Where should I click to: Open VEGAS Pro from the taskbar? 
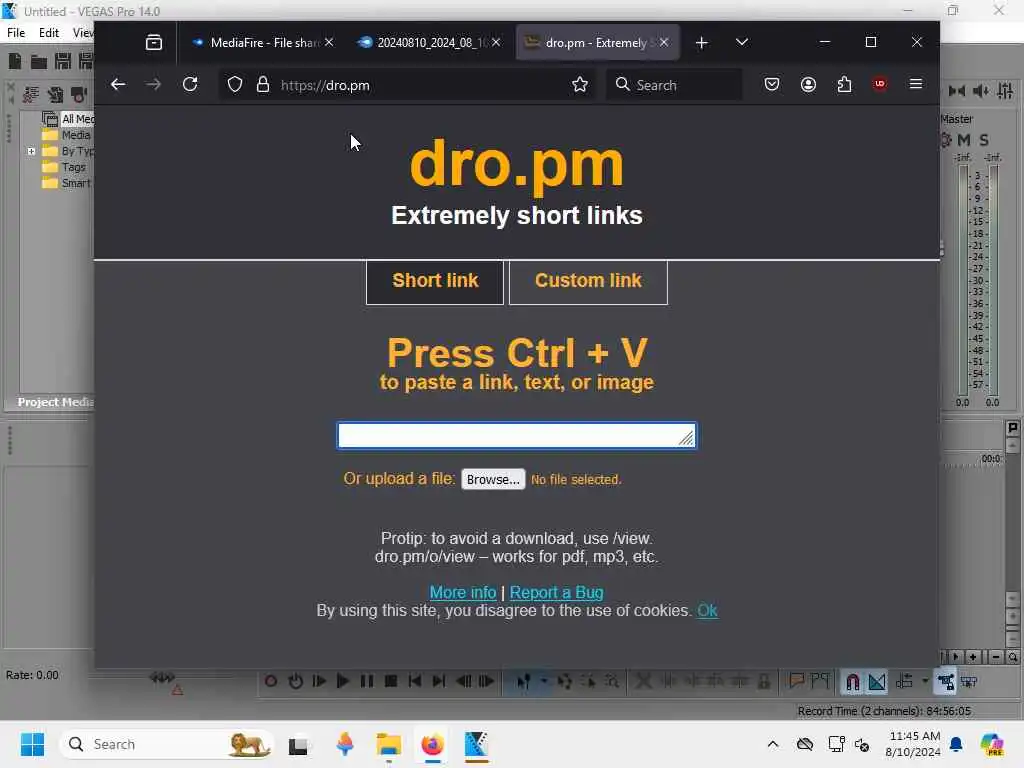tap(476, 744)
